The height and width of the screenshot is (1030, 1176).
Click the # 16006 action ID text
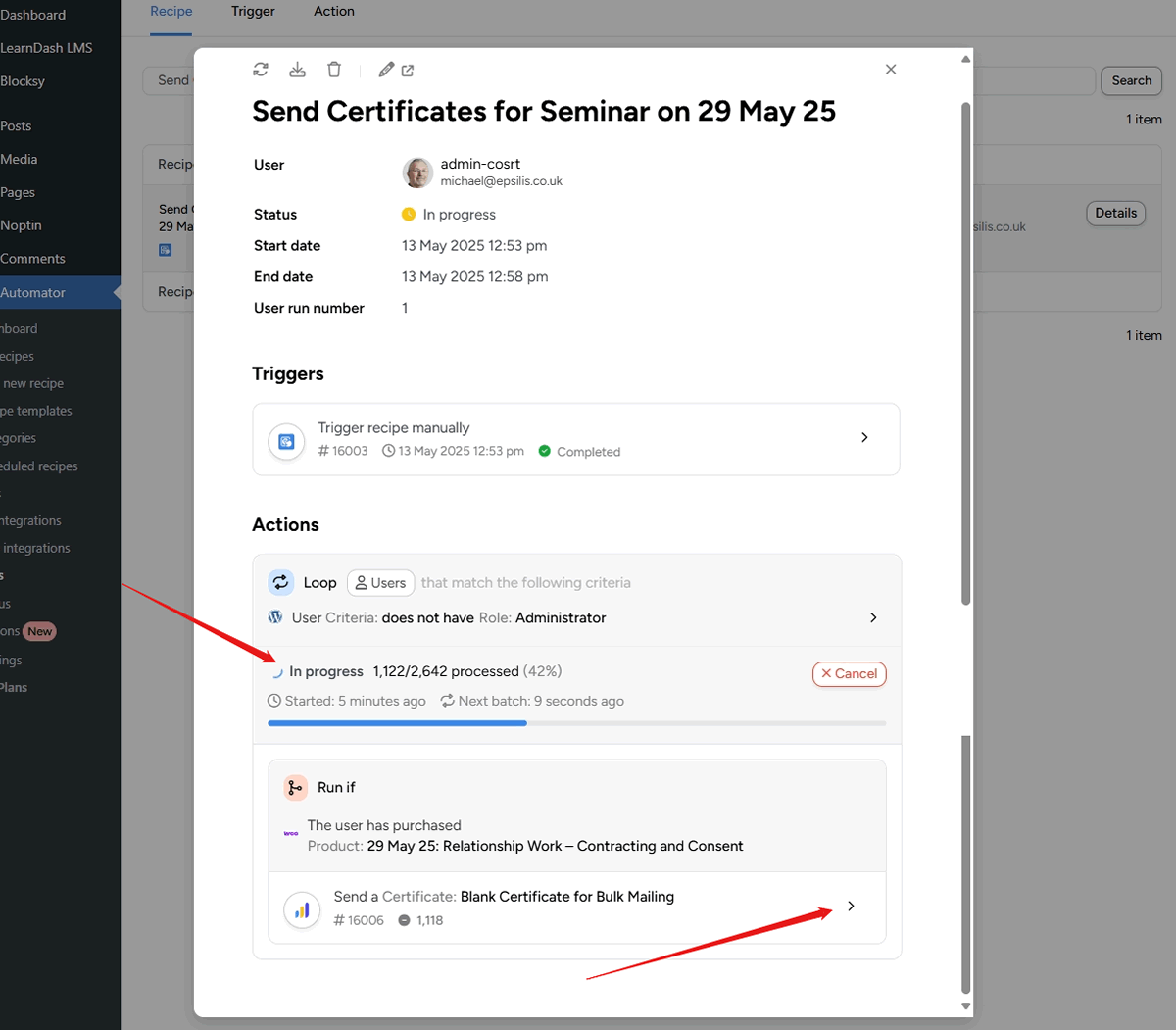click(359, 920)
